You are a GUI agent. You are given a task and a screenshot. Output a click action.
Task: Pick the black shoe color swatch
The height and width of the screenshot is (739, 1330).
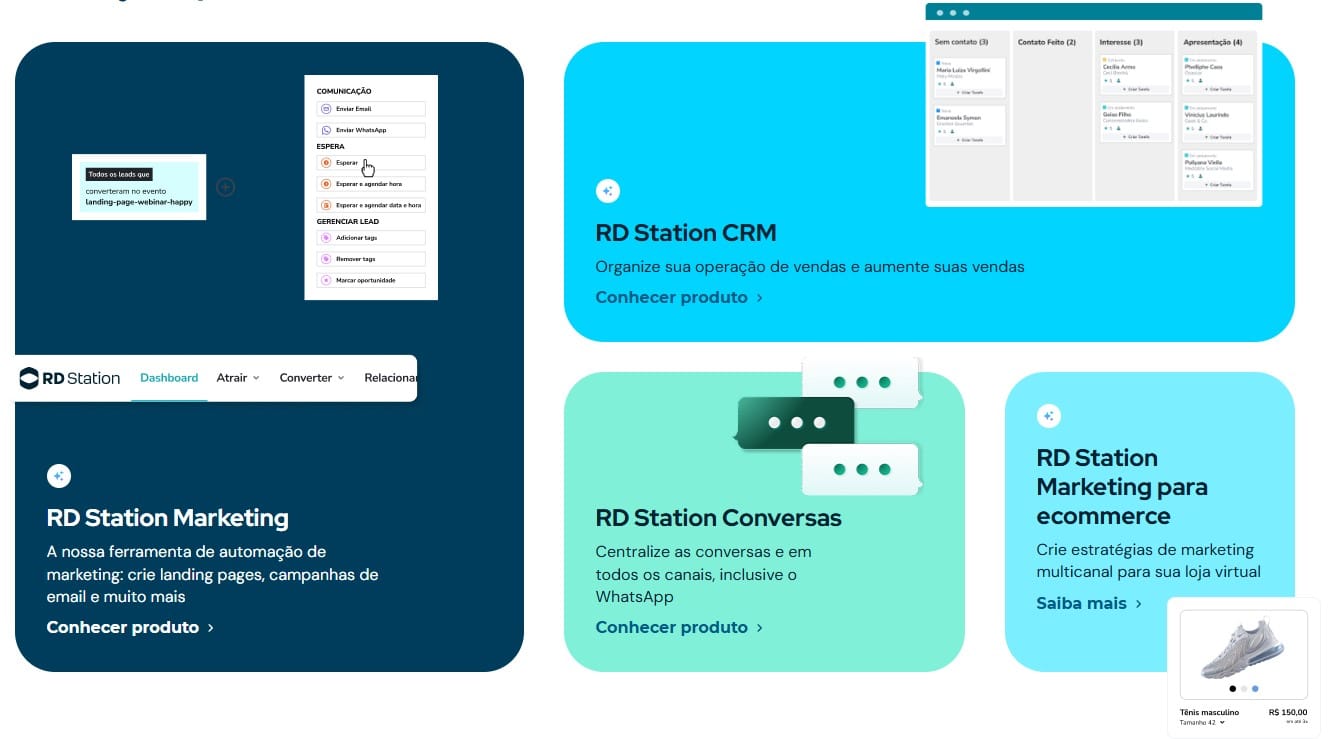1232,688
